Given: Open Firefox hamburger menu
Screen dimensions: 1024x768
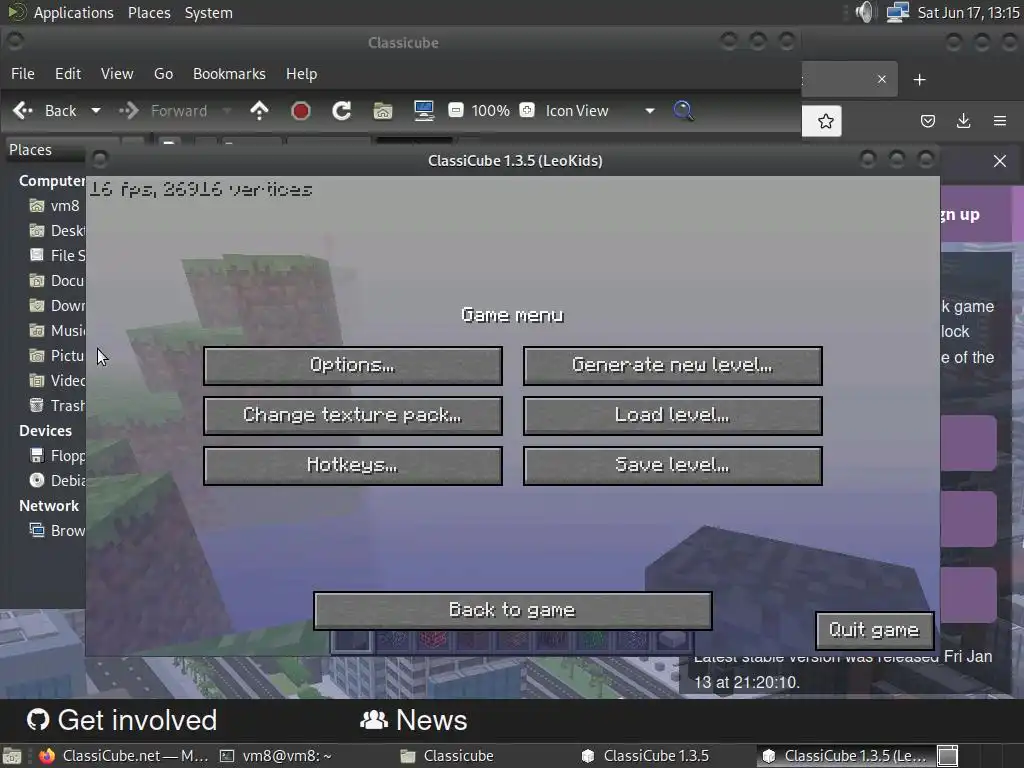Looking at the screenshot, I should tap(1000, 121).
